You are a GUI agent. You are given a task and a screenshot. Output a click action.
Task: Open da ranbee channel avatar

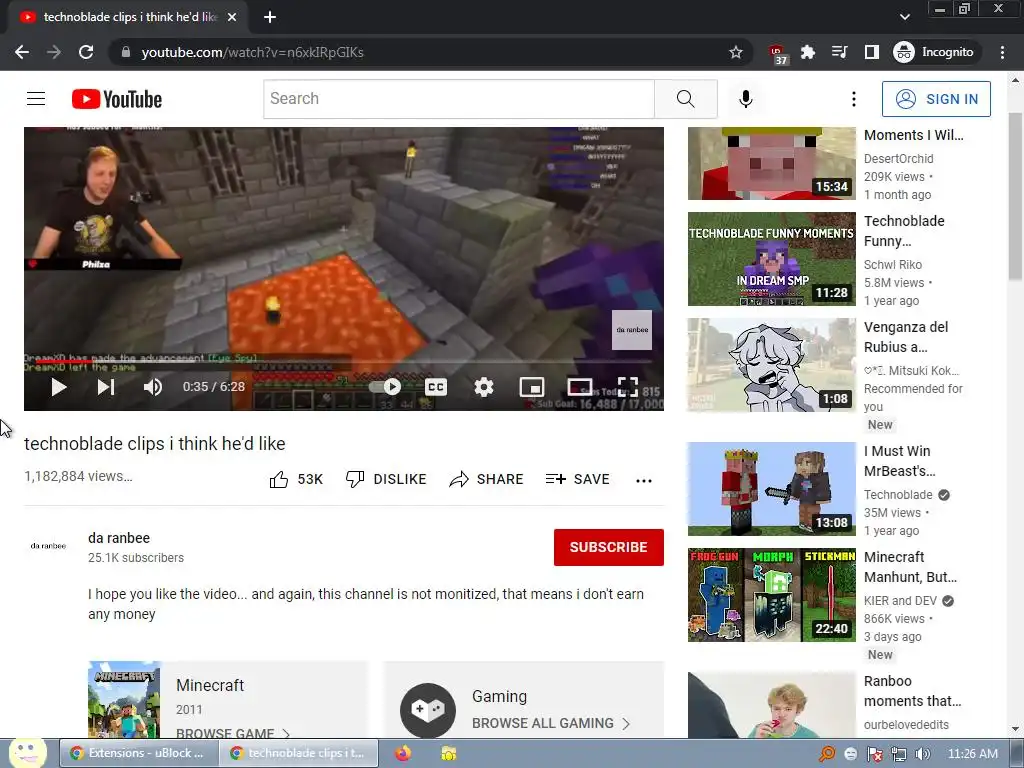(x=48, y=546)
